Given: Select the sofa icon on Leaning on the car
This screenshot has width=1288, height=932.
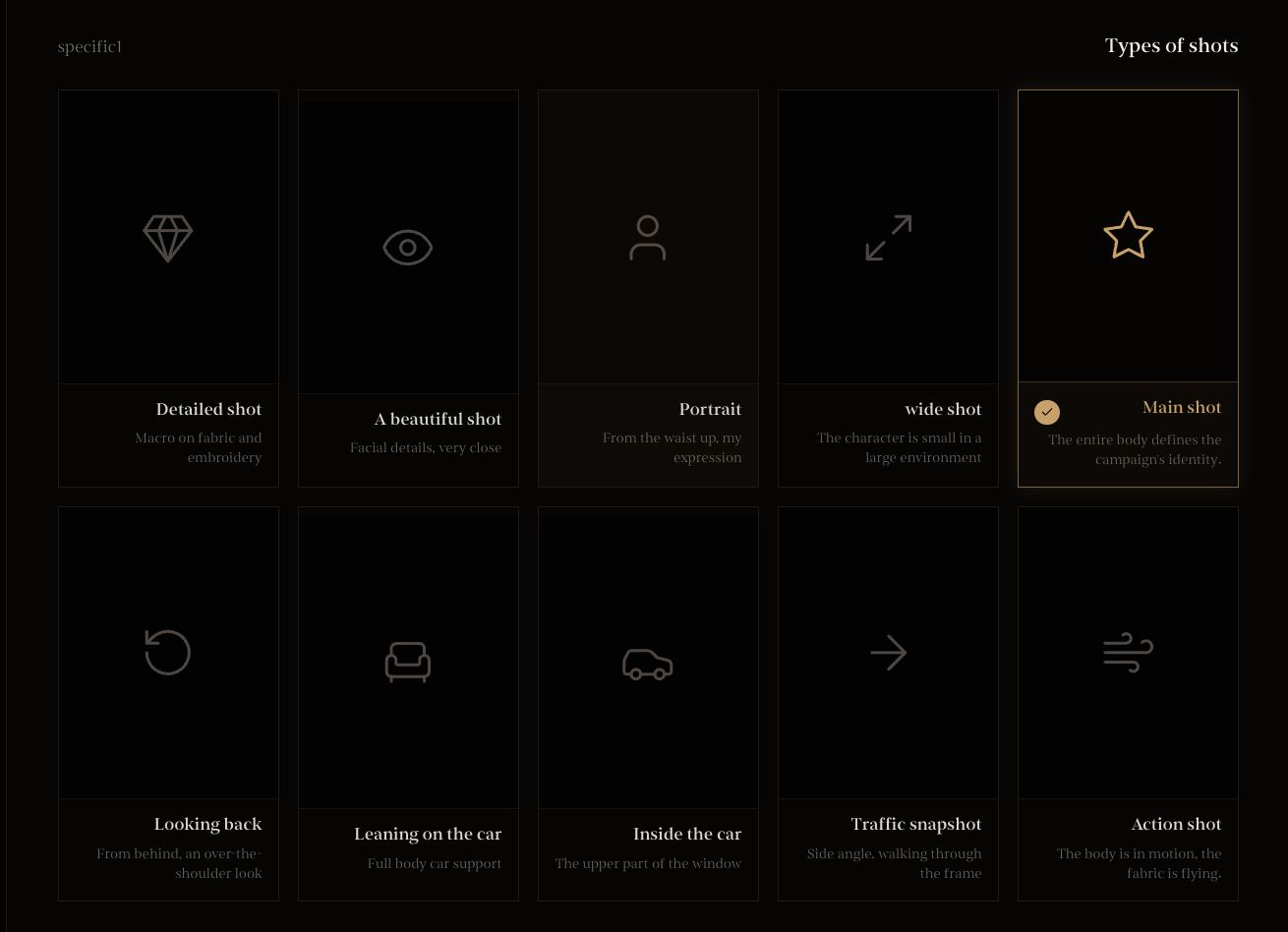Looking at the screenshot, I should coord(408,662).
